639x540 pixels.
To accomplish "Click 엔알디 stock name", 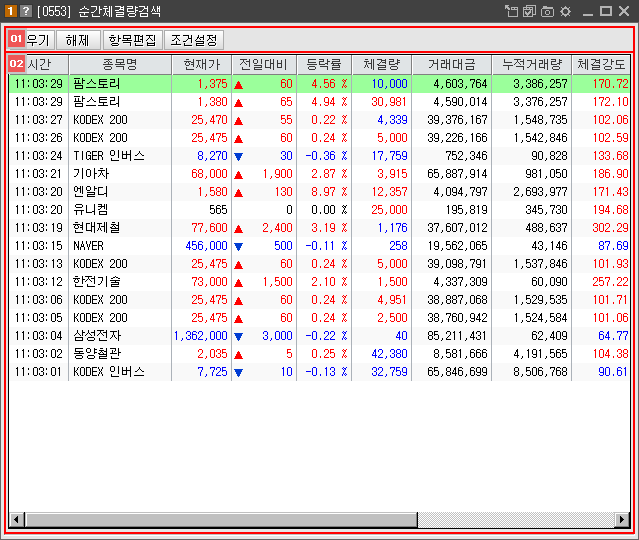I will point(90,192).
